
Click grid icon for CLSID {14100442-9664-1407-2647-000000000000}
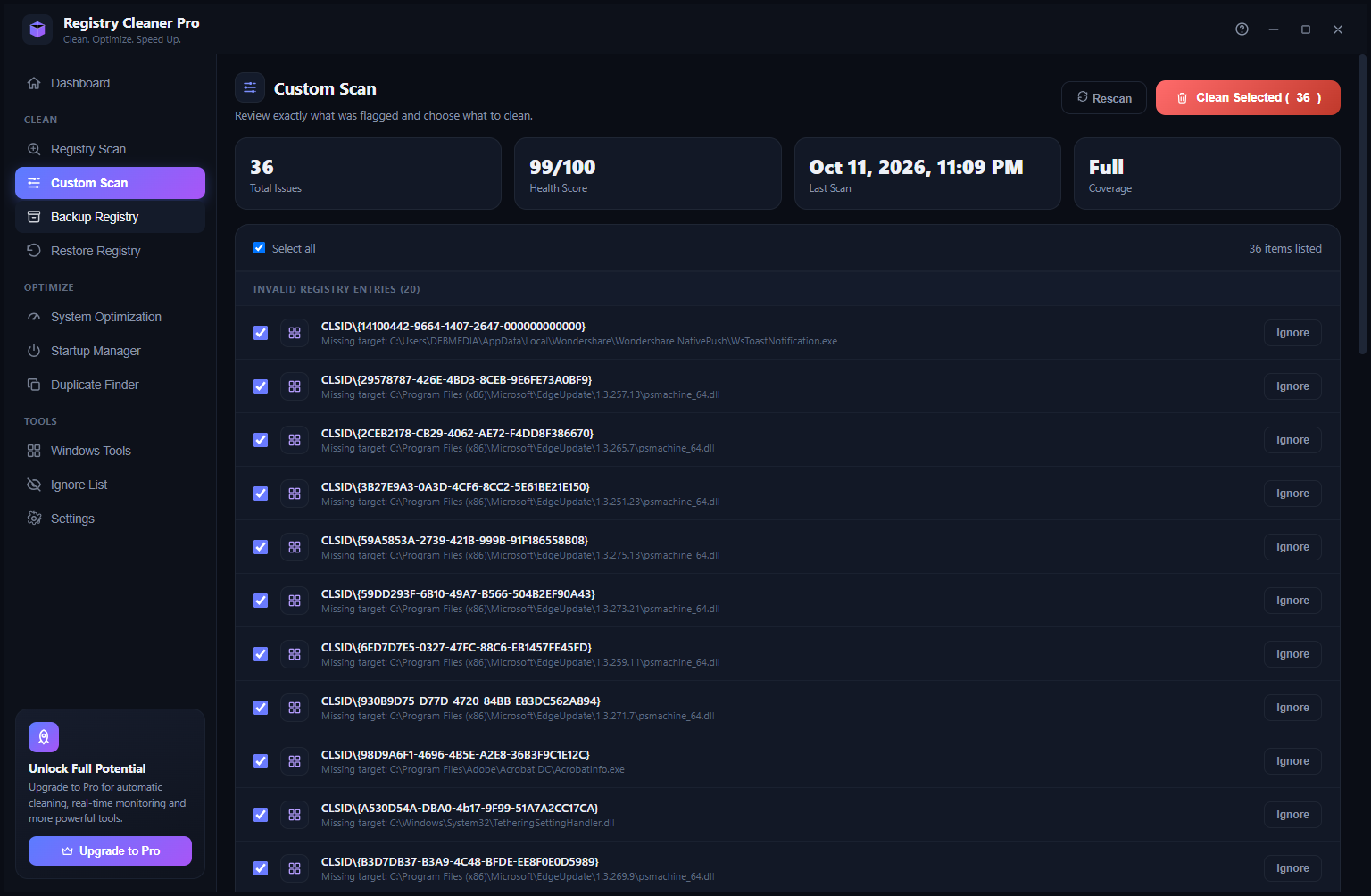click(x=295, y=333)
